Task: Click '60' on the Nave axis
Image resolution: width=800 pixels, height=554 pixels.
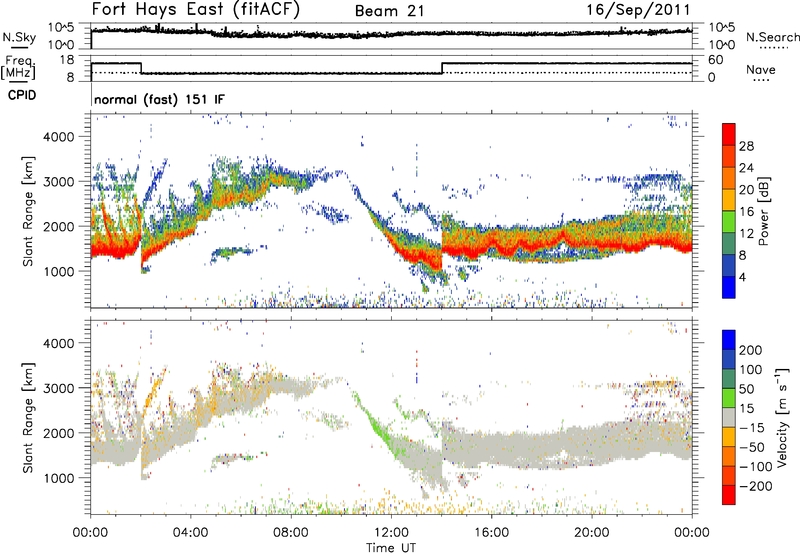Action: click(715, 60)
